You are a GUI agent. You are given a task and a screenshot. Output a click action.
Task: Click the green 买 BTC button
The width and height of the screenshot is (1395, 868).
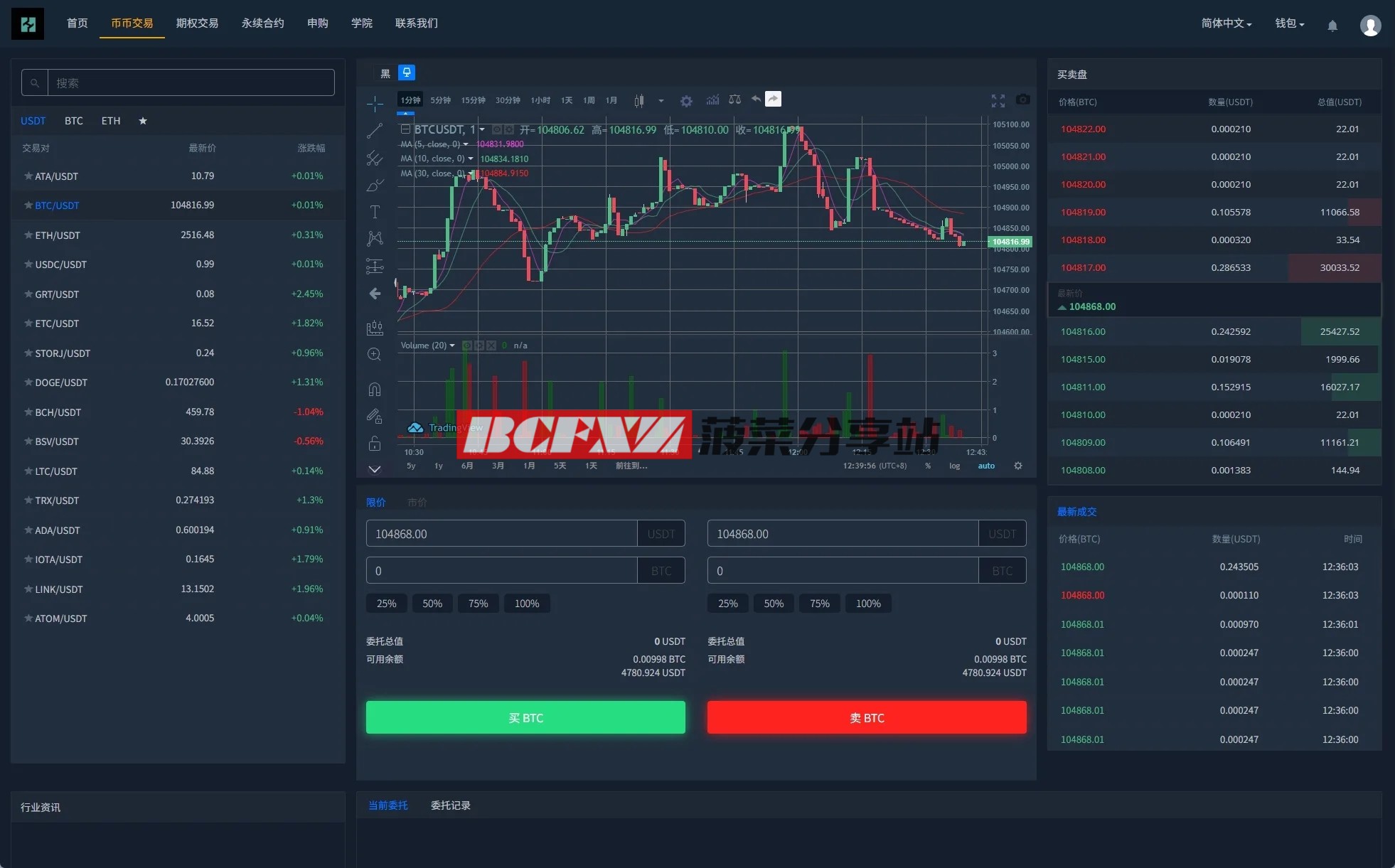click(x=525, y=718)
